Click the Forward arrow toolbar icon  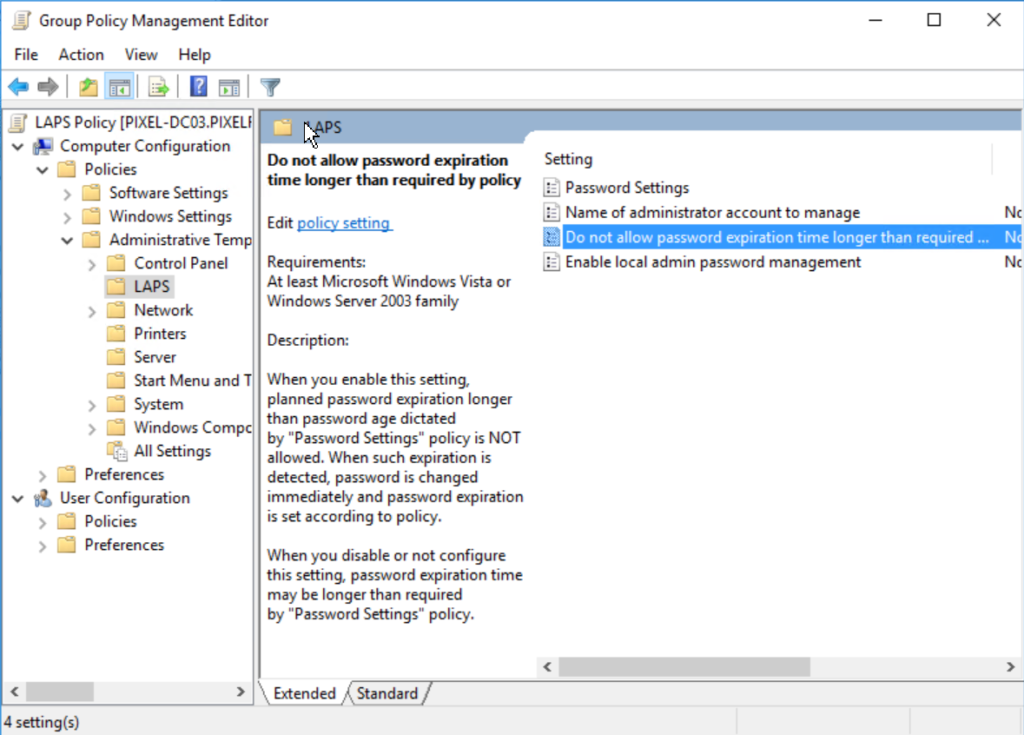pos(48,87)
